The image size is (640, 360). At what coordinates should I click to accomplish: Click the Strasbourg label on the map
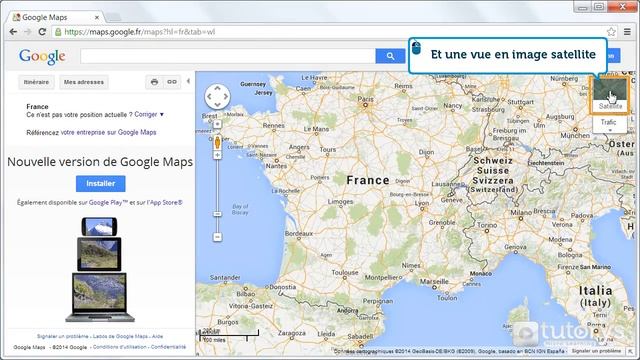[x=488, y=109]
